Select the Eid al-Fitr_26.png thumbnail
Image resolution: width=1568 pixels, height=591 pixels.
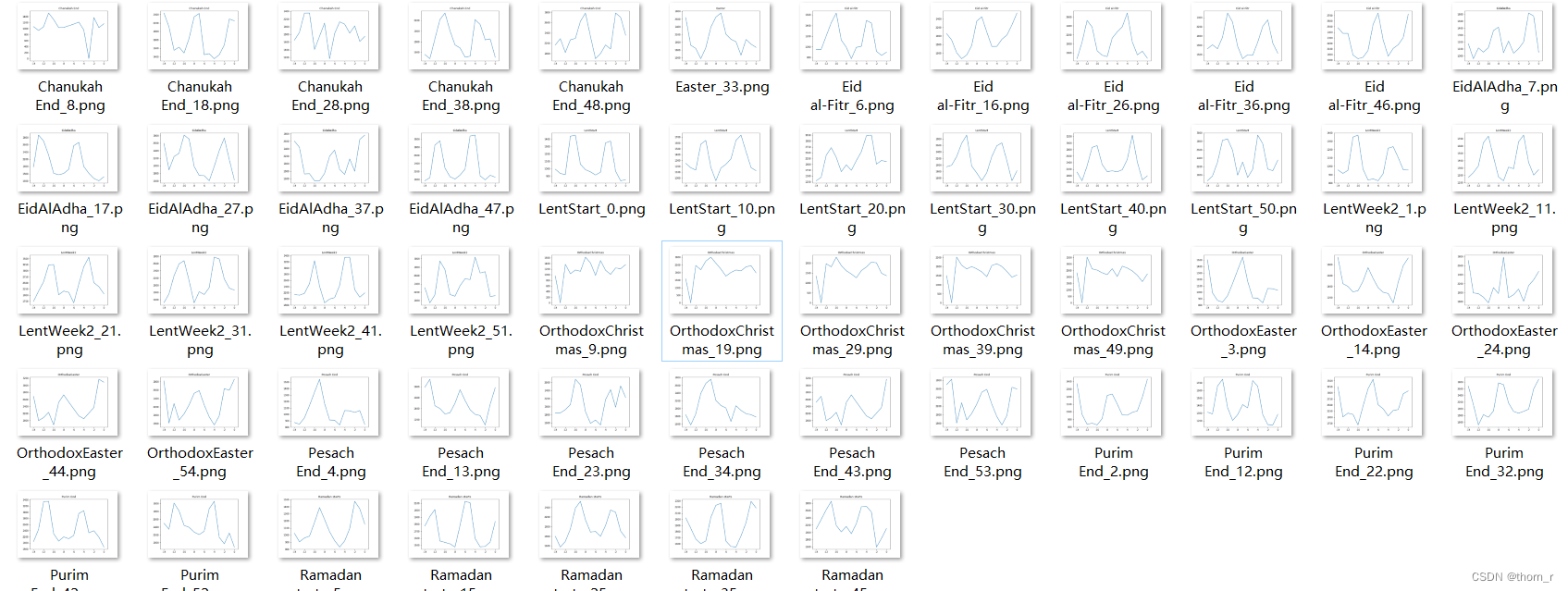pos(1112,37)
